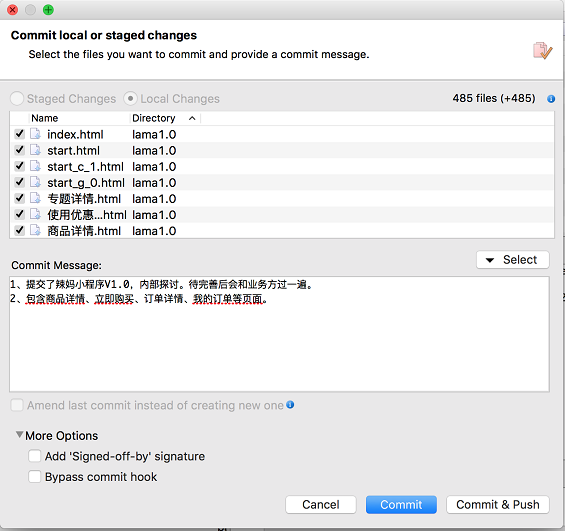Click the info icon beside 485 files count
Image resolution: width=565 pixels, height=531 pixels.
[x=551, y=99]
